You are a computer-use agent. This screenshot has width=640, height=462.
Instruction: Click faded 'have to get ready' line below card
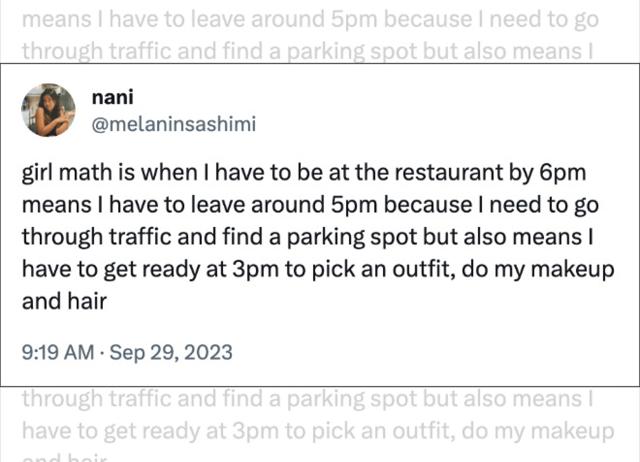pos(318,431)
